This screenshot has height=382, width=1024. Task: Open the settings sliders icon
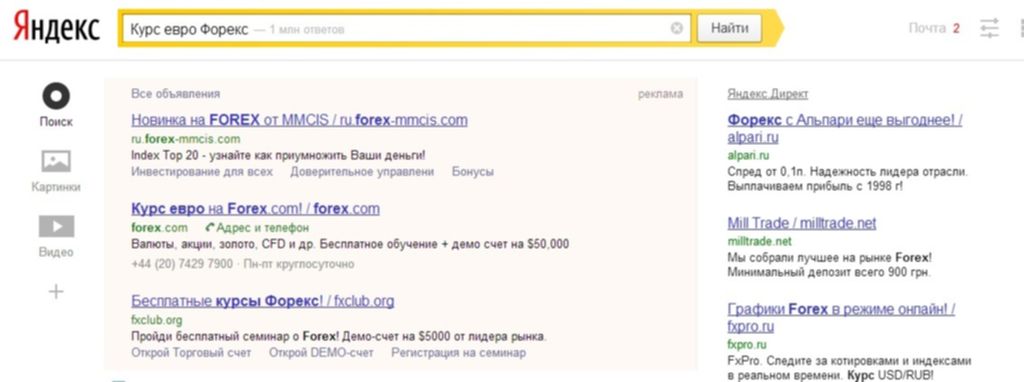[989, 28]
